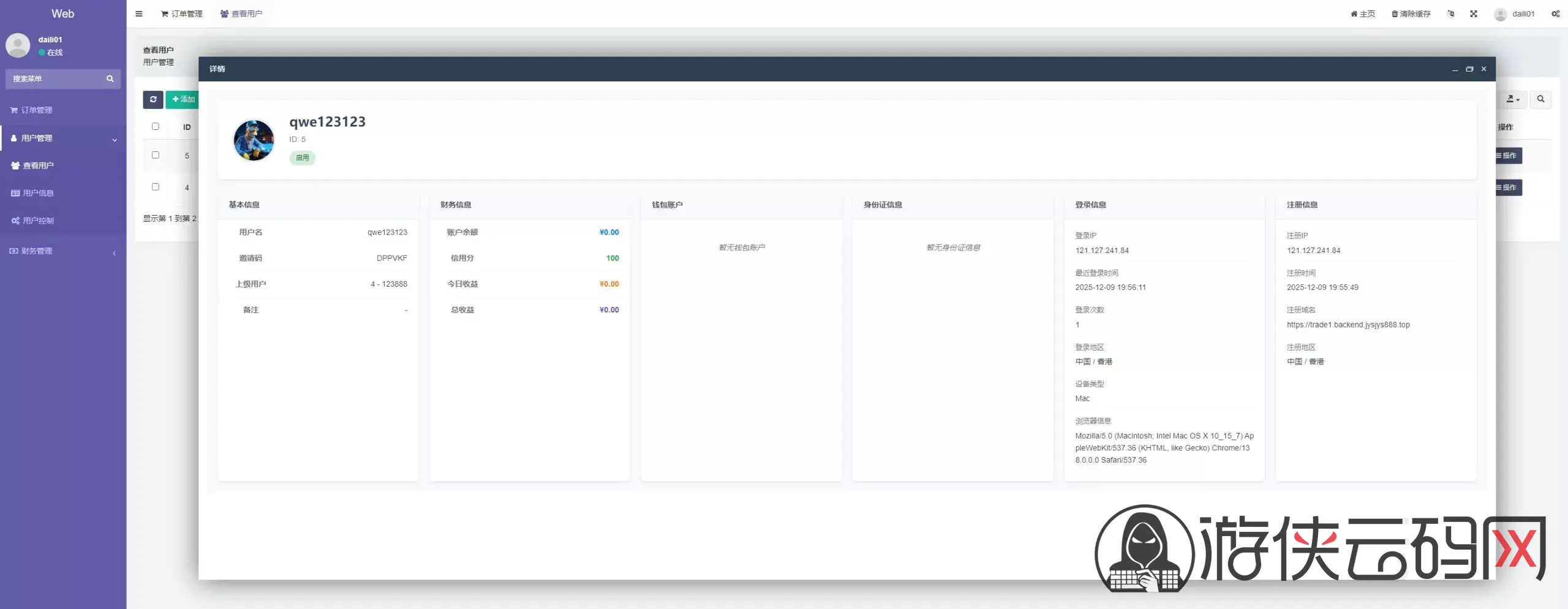Viewport: 1568px width, 609px height.
Task: Check the select-all checkbox in table header
Action: coord(156,126)
